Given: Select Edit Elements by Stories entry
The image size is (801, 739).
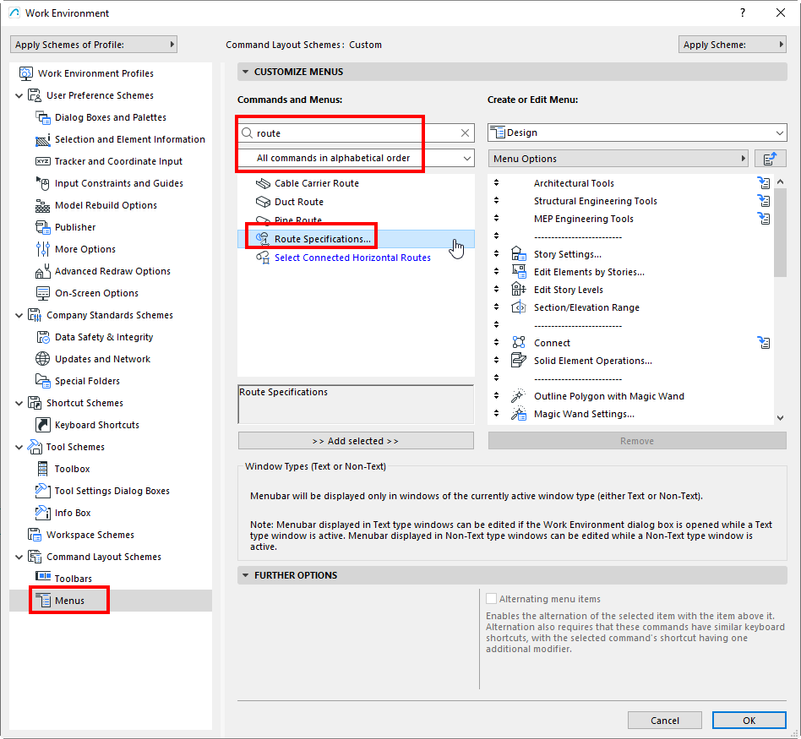Looking at the screenshot, I should tap(589, 272).
